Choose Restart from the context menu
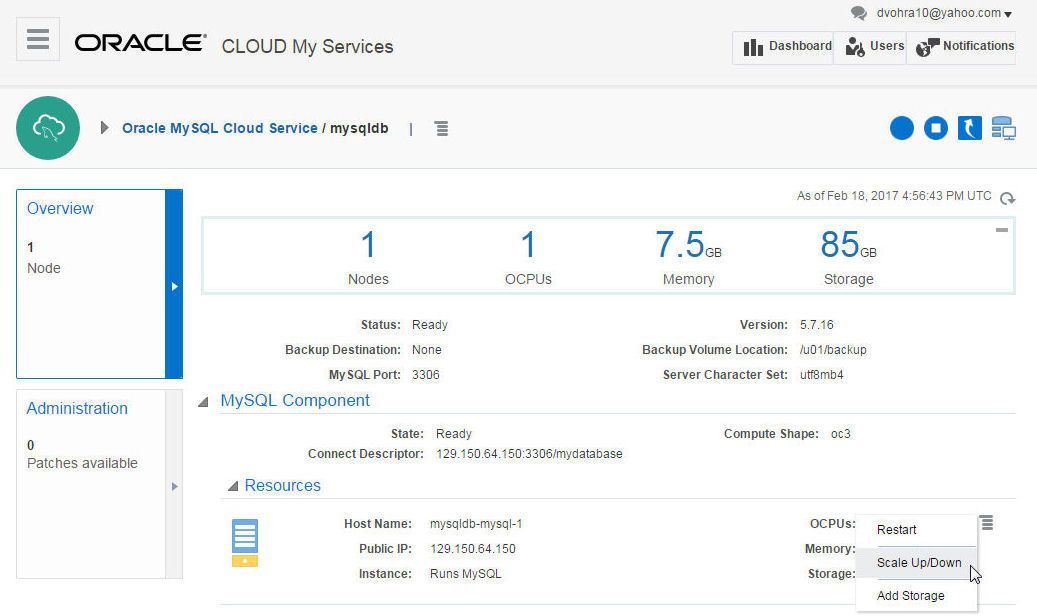 pos(916,530)
